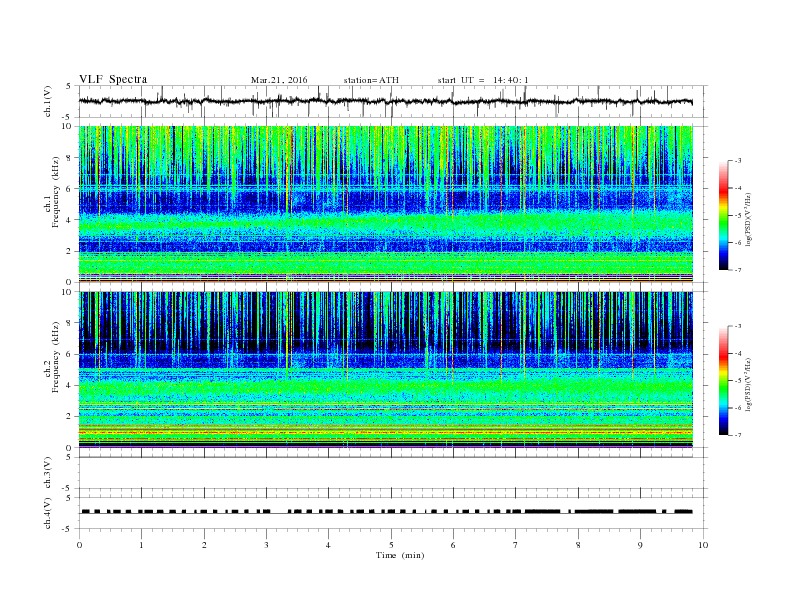The image size is (792, 612).
Task: Click the ch.1 spectrogram PSD colorbar
Action: pyautogui.click(x=724, y=215)
